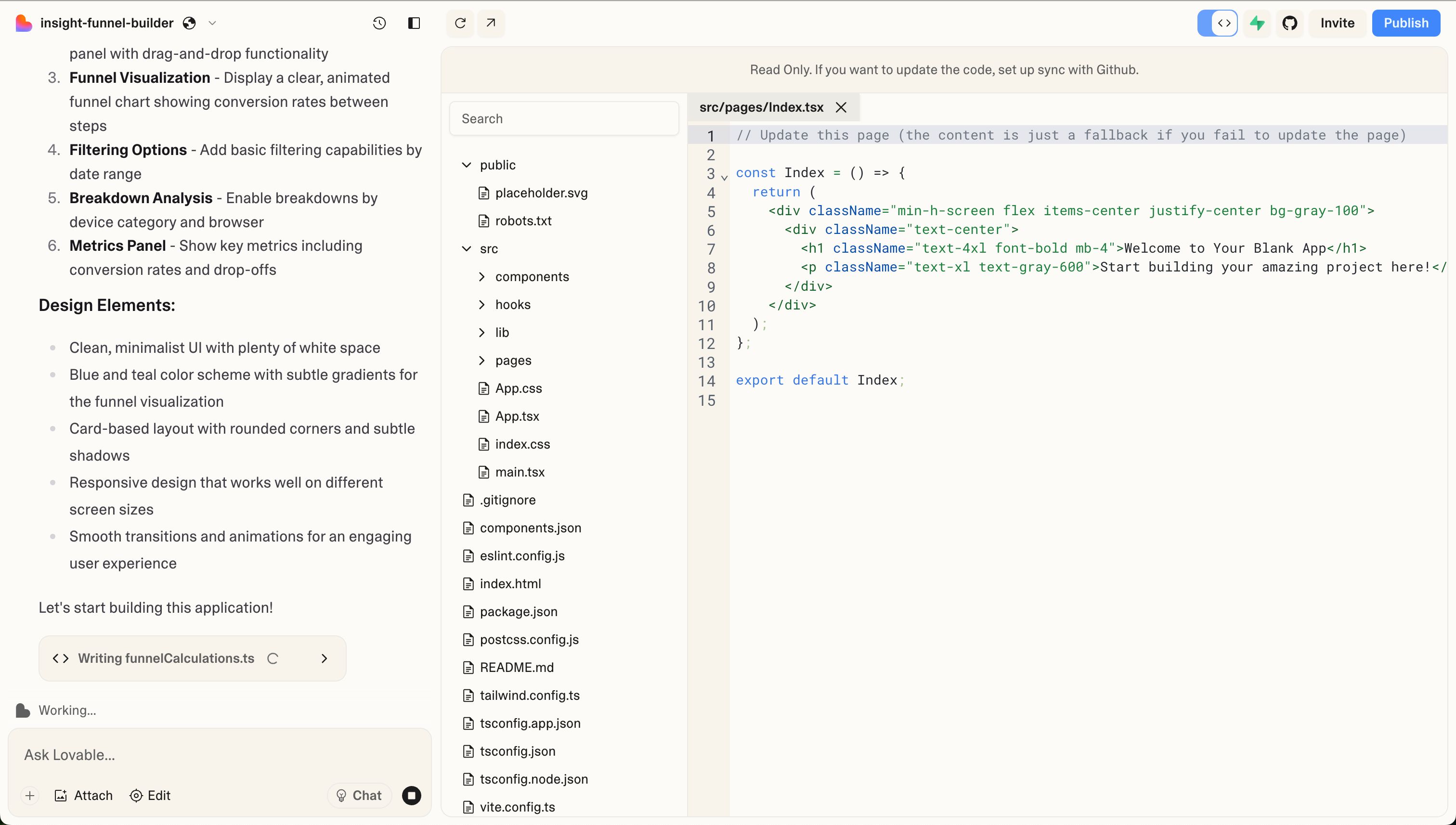Select the src/pages/Index.tsx tab
The image size is (1456, 825).
point(761,107)
